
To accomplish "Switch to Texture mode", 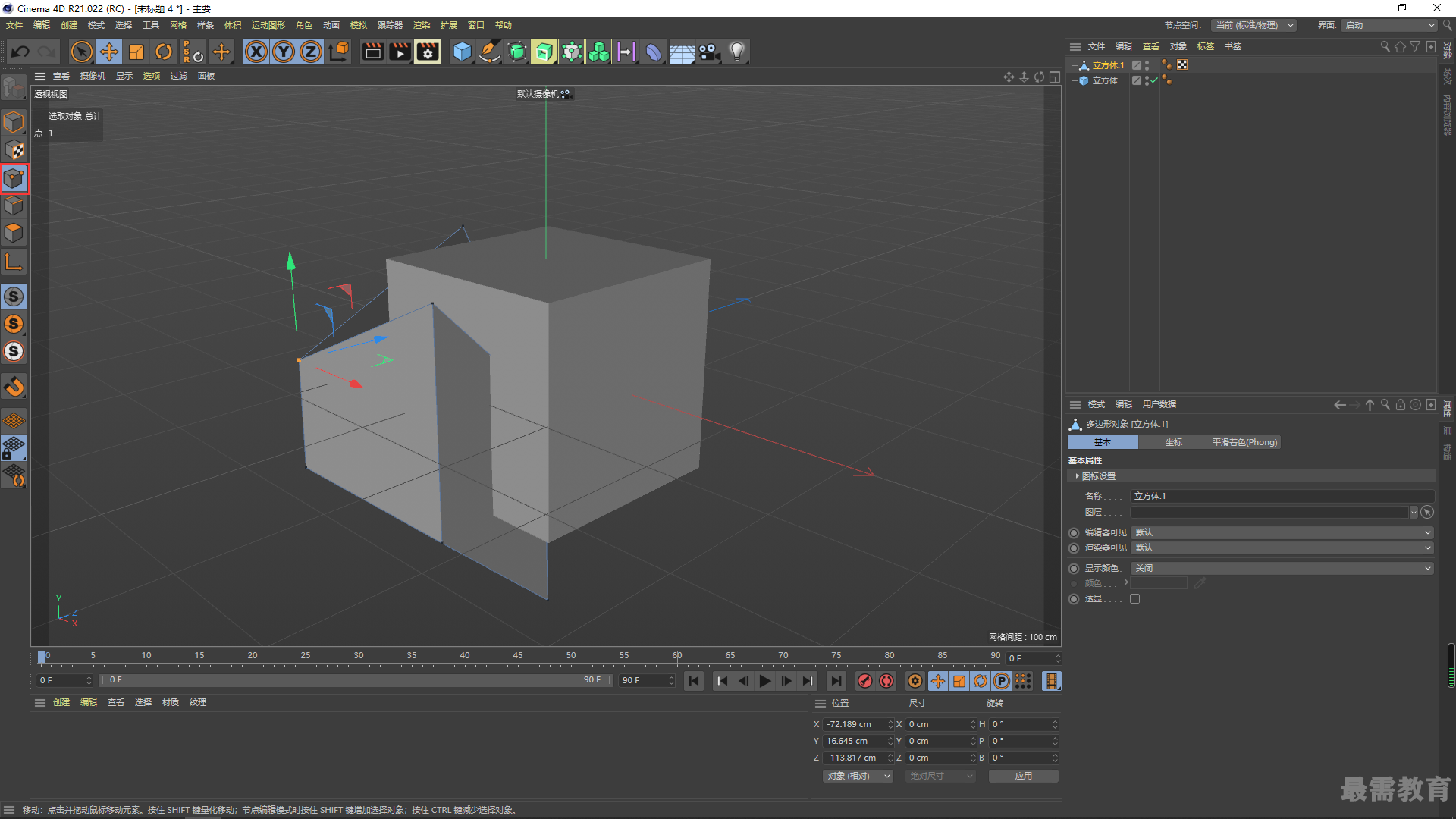I will pyautogui.click(x=14, y=150).
